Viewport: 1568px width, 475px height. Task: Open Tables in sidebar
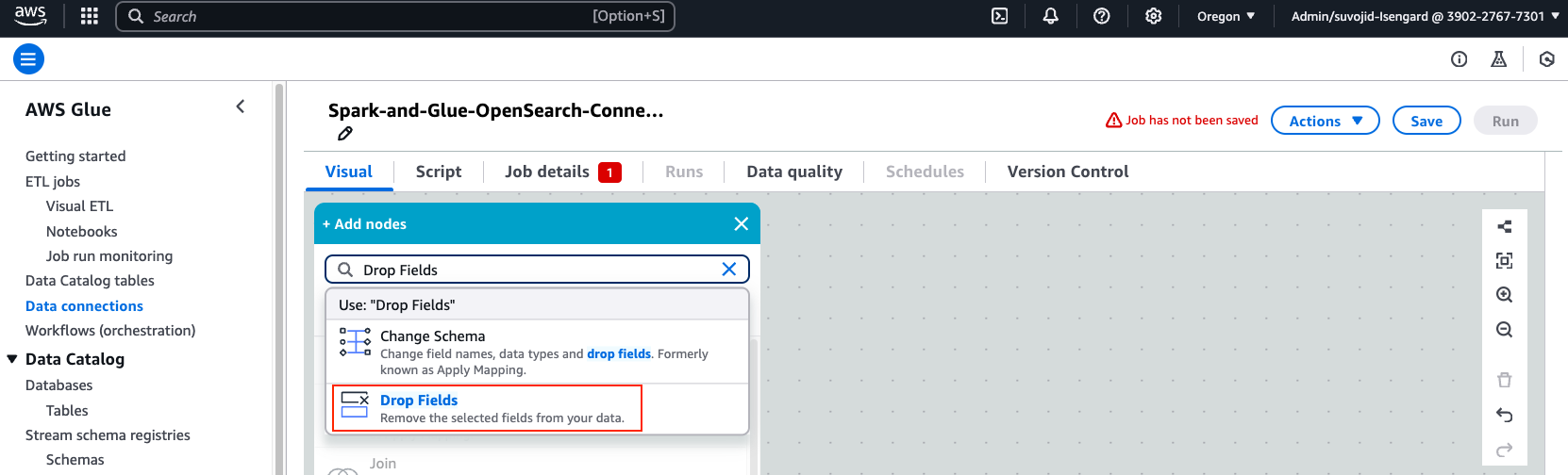(x=67, y=411)
